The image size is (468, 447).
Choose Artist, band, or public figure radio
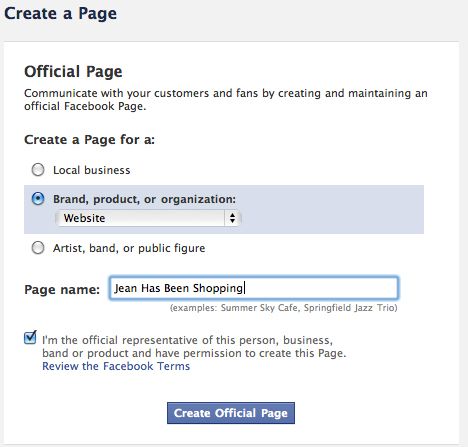tap(38, 248)
